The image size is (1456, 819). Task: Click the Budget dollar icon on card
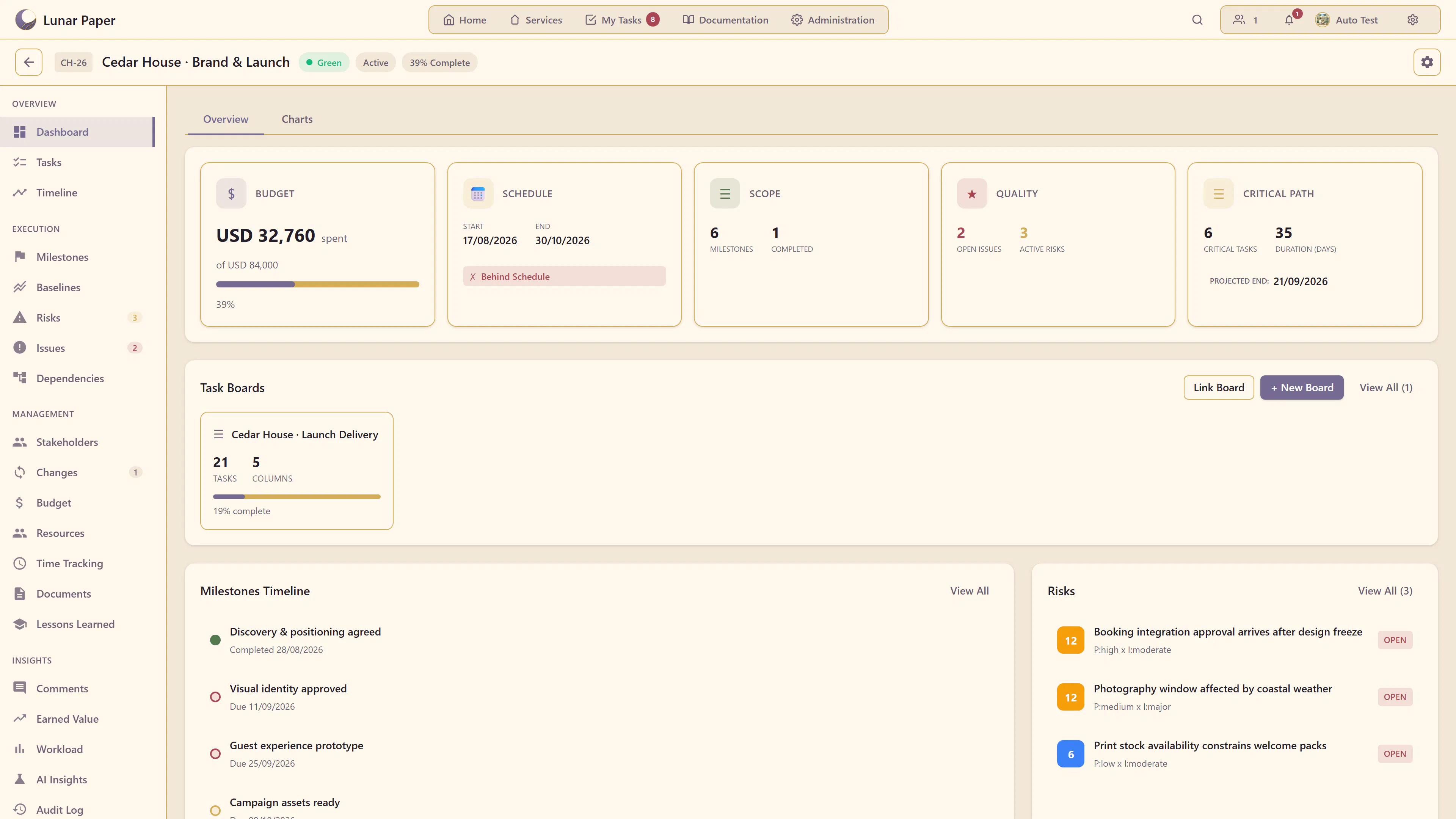(x=231, y=194)
